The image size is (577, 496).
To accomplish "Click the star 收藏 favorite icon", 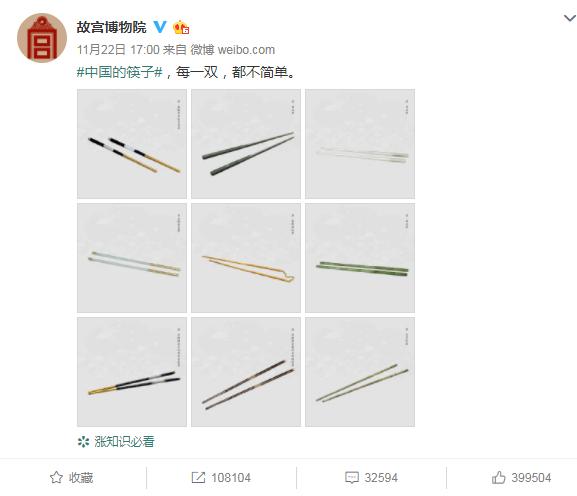I will click(56, 478).
